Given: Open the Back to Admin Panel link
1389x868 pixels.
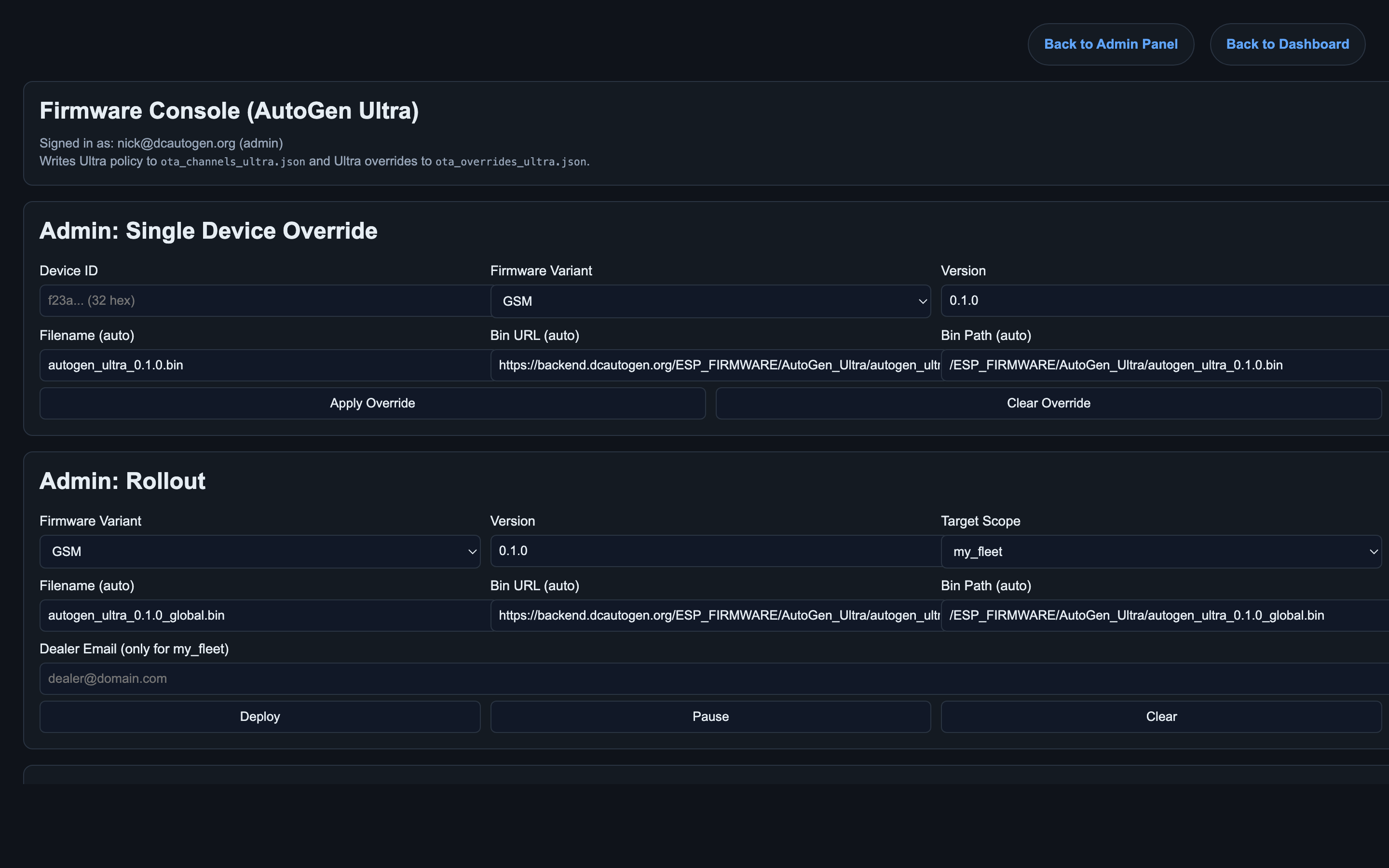Looking at the screenshot, I should pyautogui.click(x=1111, y=44).
